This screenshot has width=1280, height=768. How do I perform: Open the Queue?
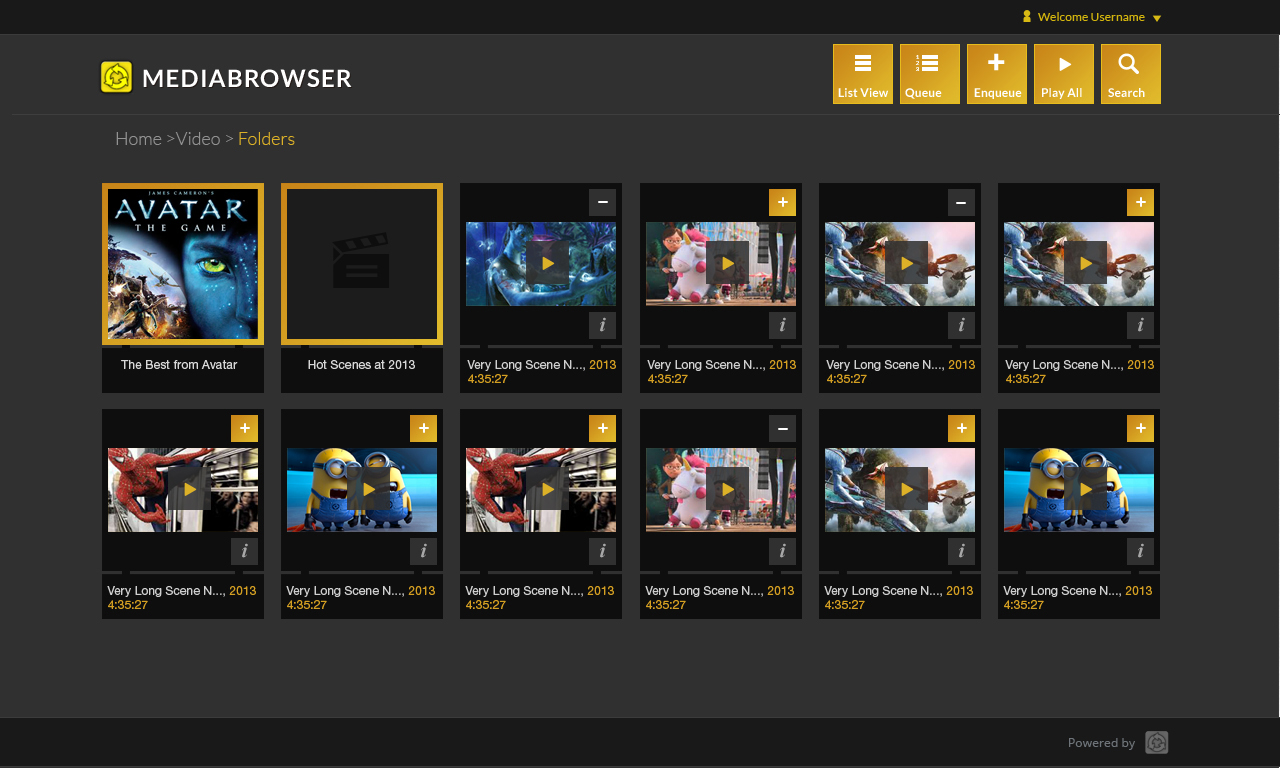[930, 74]
